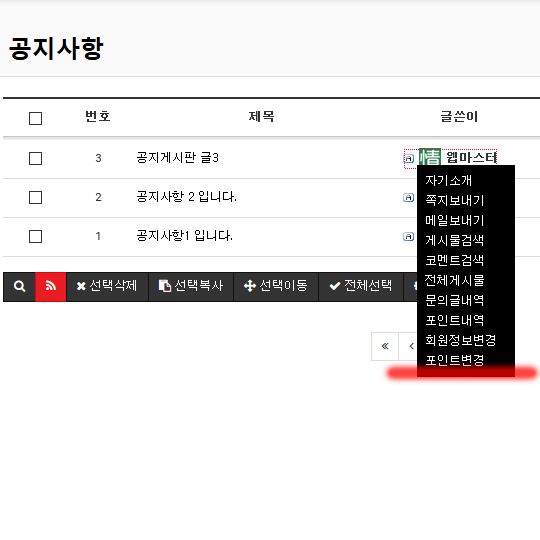This screenshot has height=540, width=540.
Task: Choose 코멘트검색 from the user menu
Action: coord(455,260)
